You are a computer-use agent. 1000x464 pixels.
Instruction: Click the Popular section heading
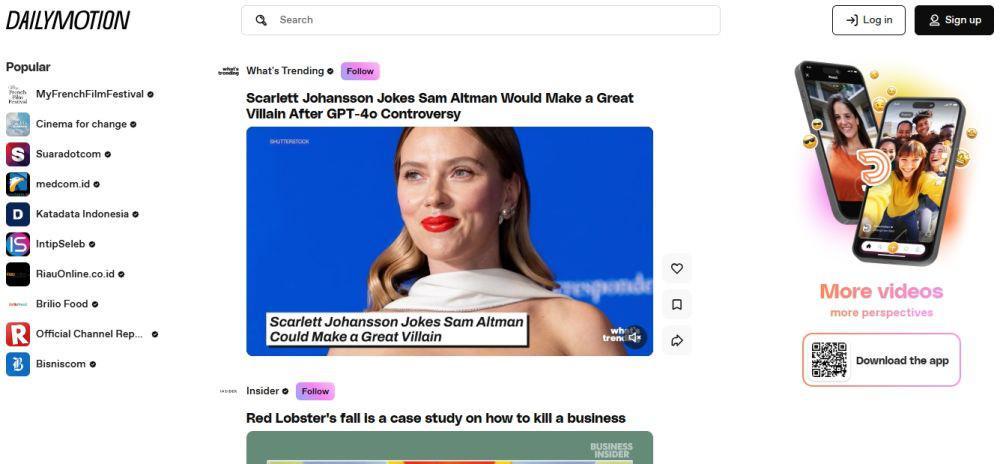point(28,67)
